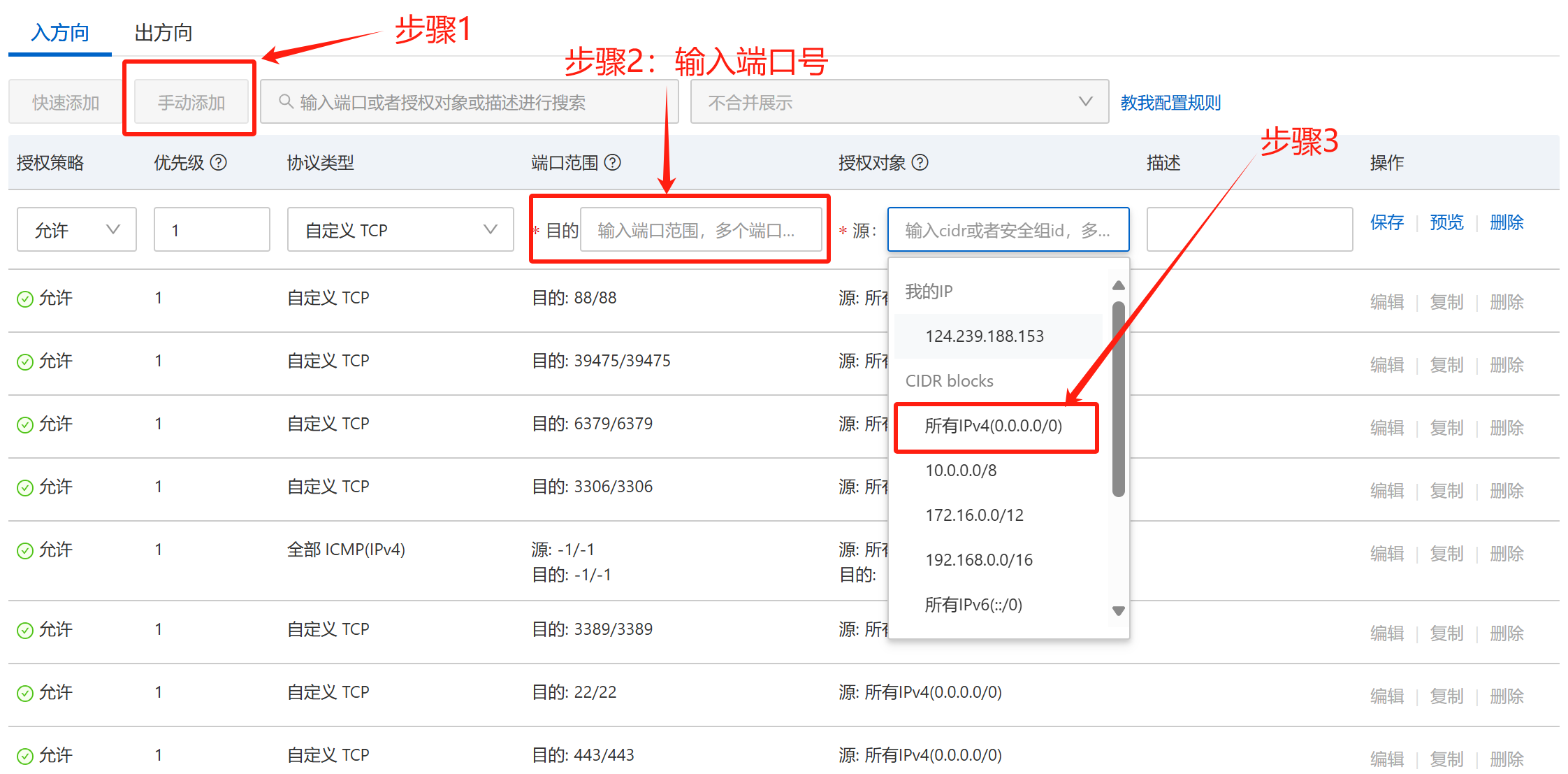Expand the 自定义 TCP protocol dropdown
The image size is (1568, 774).
(400, 229)
